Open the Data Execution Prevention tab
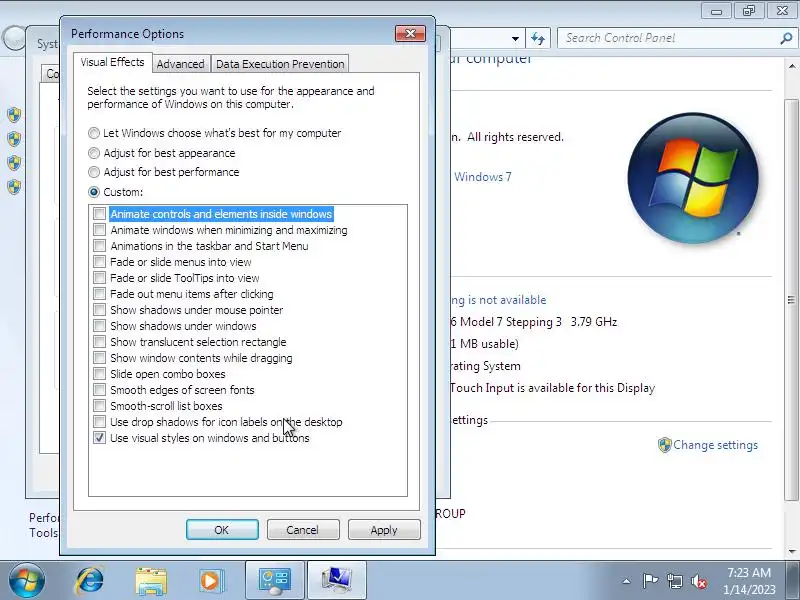Viewport: 800px width, 600px height. click(x=280, y=64)
